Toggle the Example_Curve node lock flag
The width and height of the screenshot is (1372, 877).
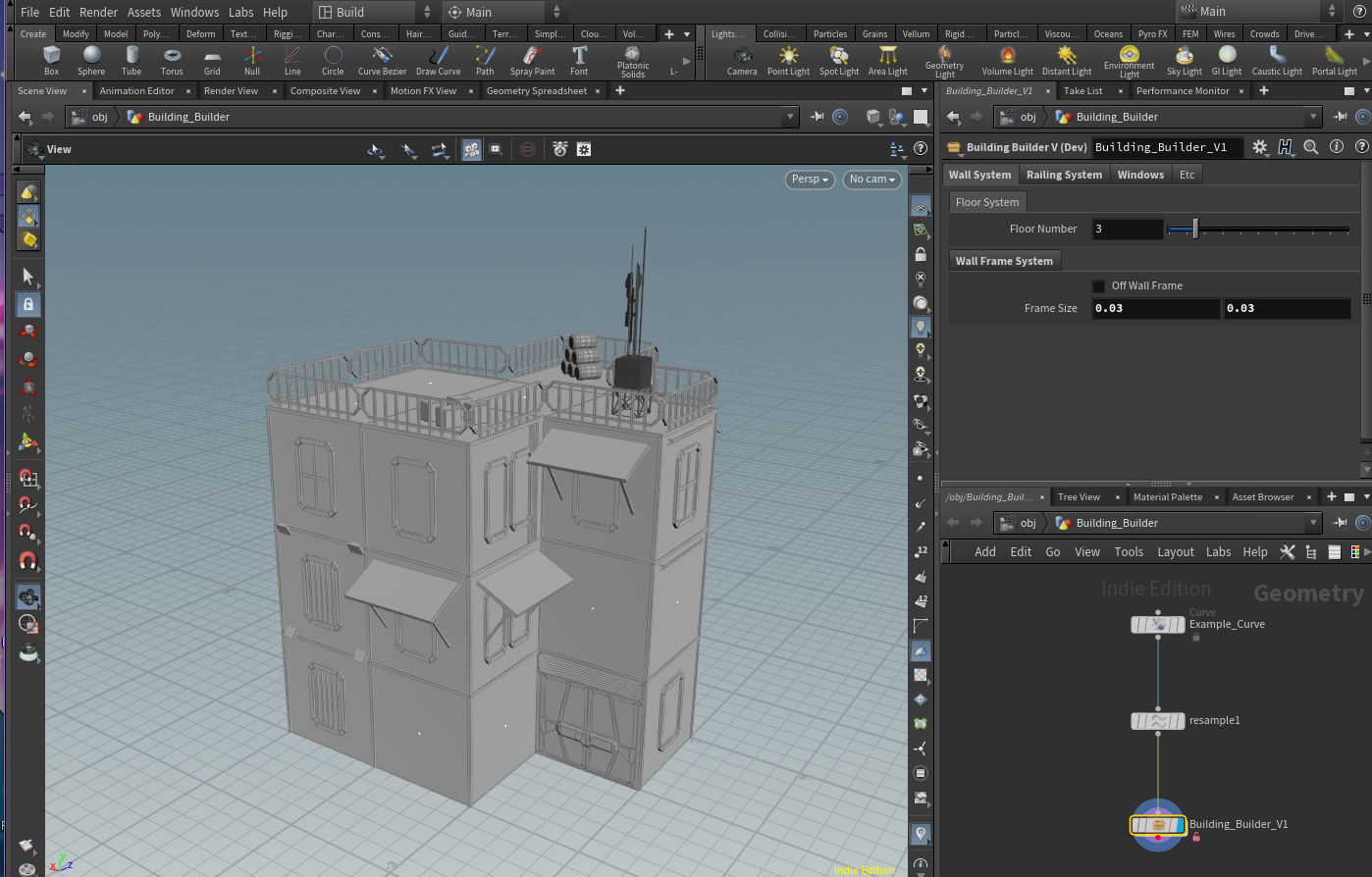[1196, 638]
